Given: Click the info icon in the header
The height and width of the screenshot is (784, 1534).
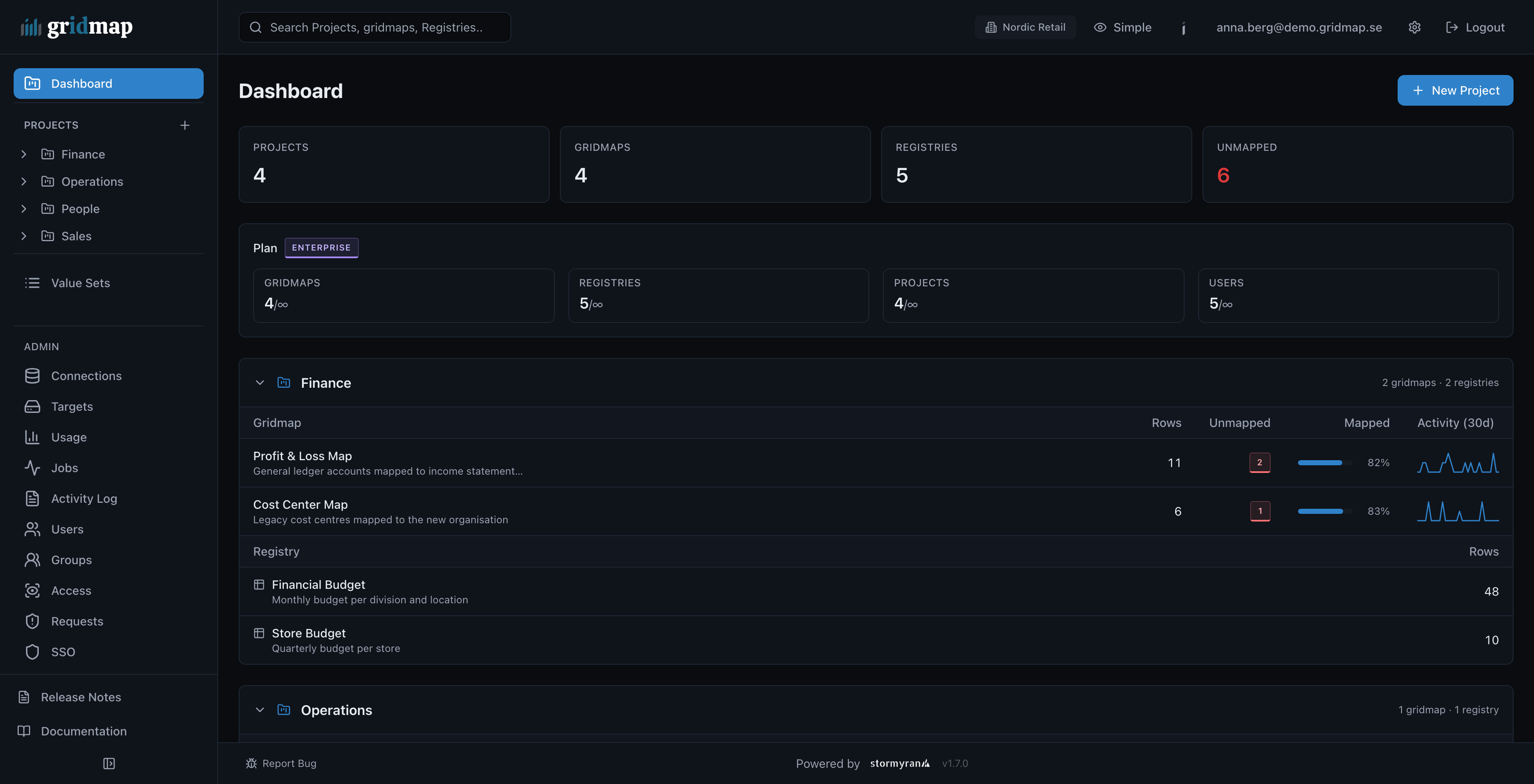Looking at the screenshot, I should 1183,27.
